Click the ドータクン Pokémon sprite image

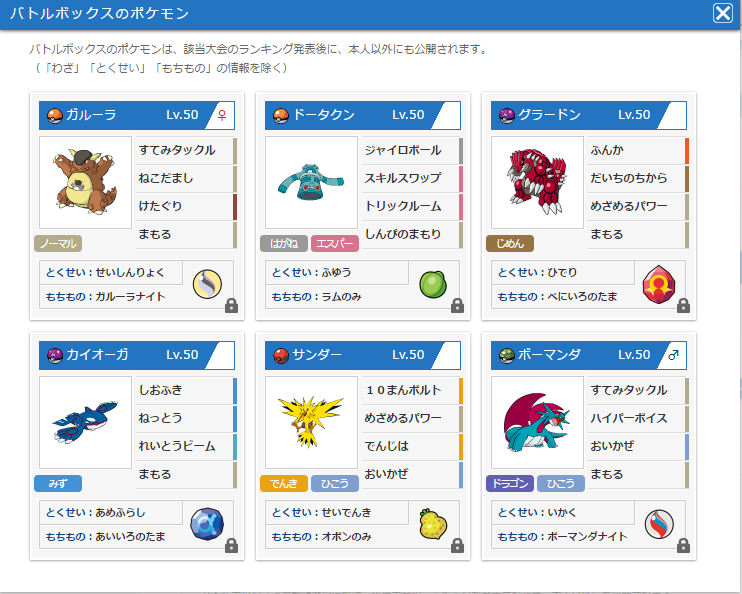(x=311, y=182)
